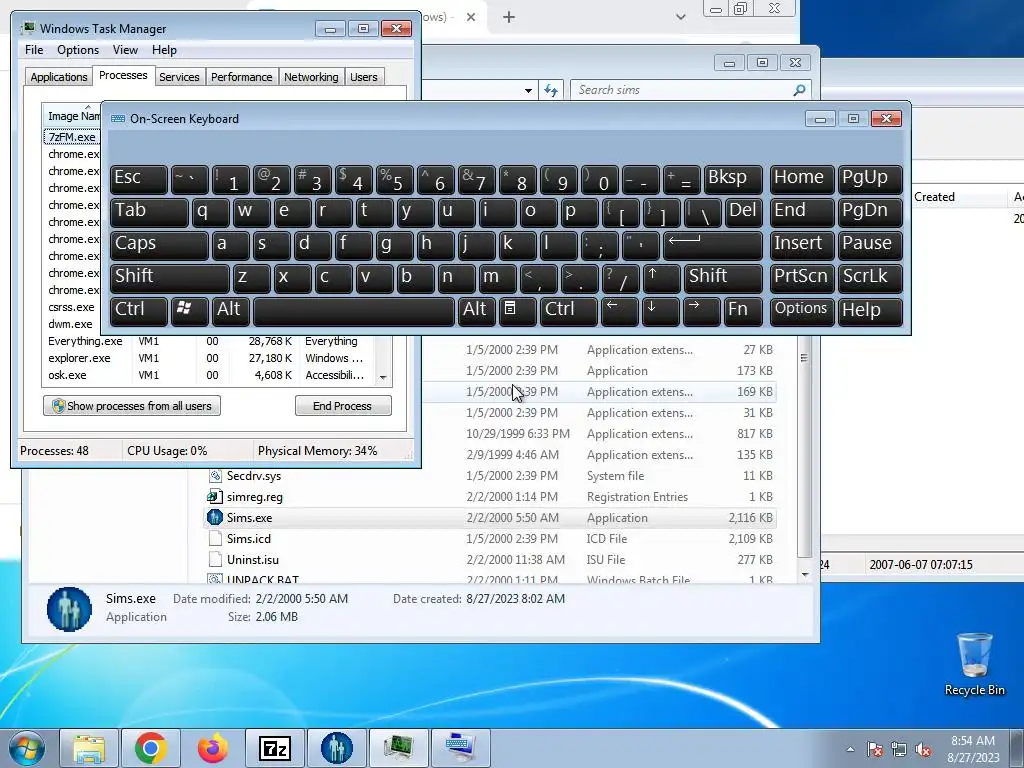This screenshot has height=768, width=1024.
Task: Click the right arrow key on keyboard
Action: coord(701,310)
